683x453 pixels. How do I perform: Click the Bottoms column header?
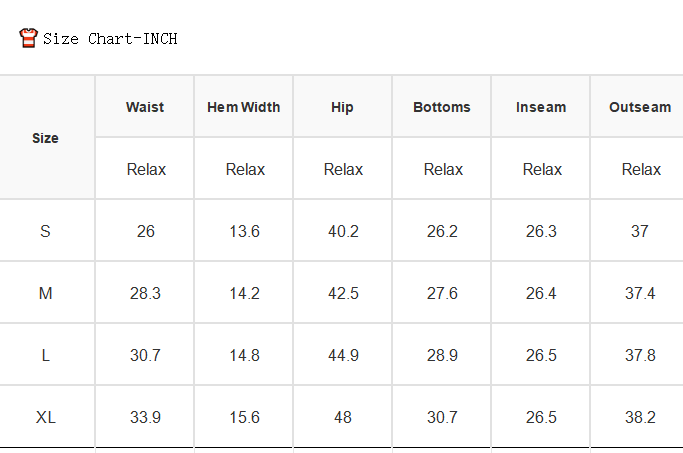(442, 107)
